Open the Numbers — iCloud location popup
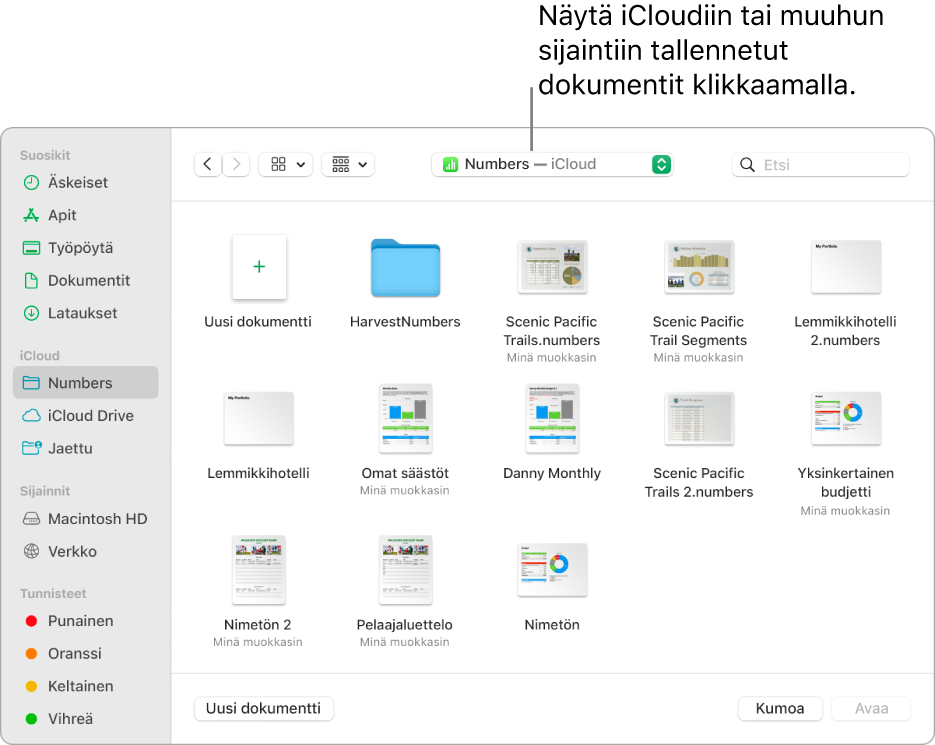 pos(552,164)
